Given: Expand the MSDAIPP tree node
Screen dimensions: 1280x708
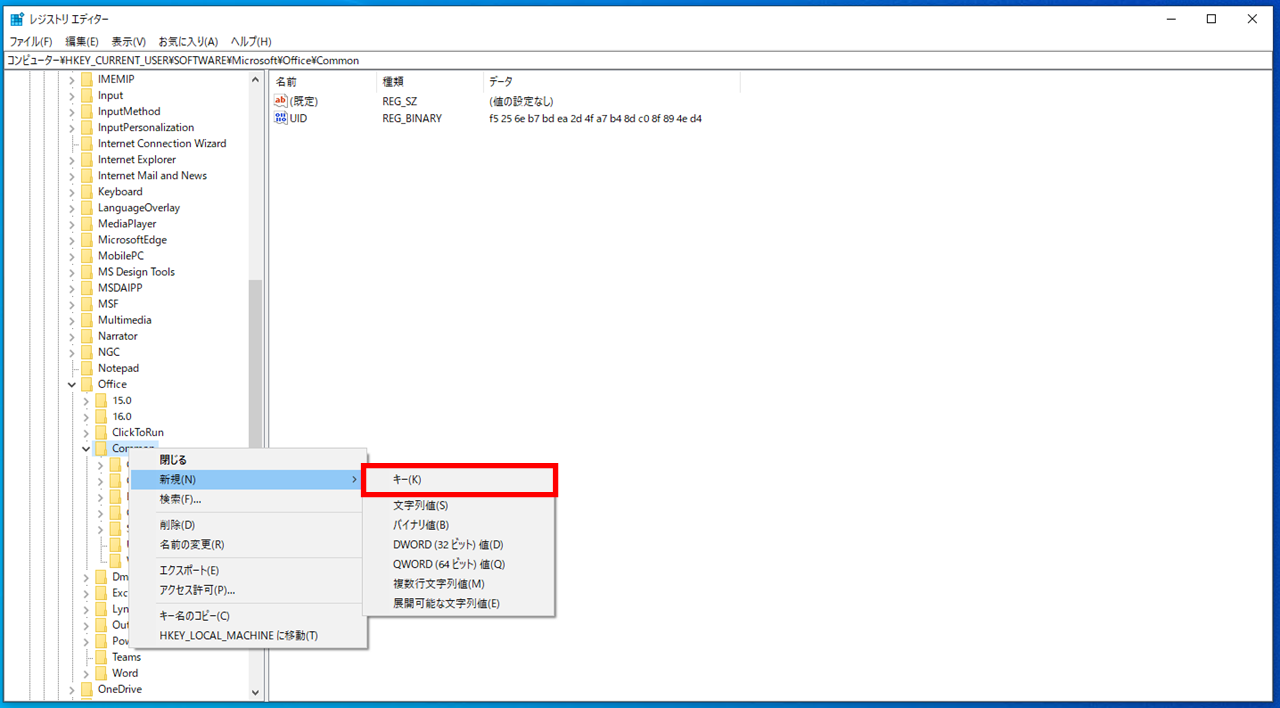Looking at the screenshot, I should [72, 288].
